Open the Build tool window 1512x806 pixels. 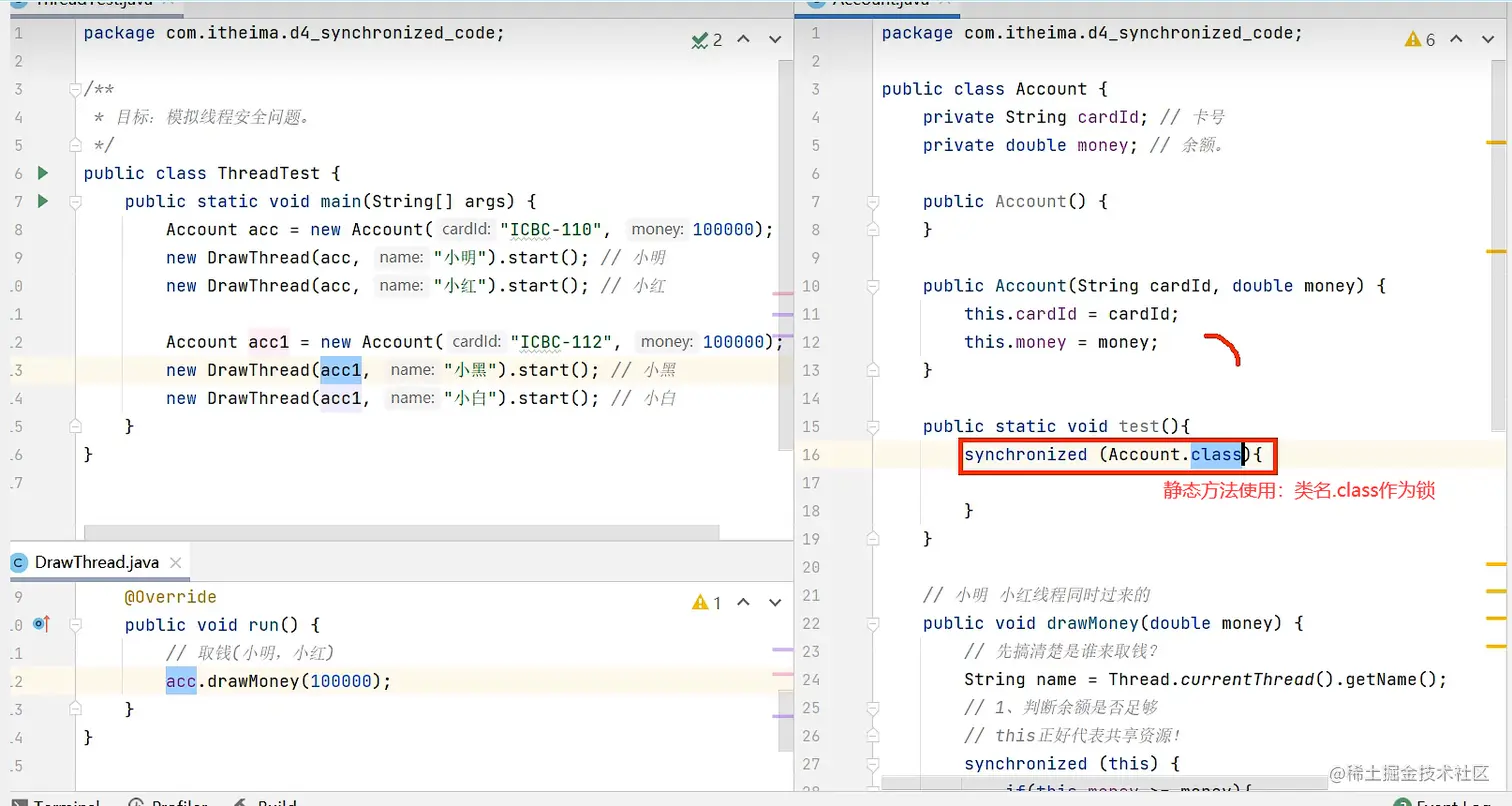pyautogui.click(x=265, y=802)
